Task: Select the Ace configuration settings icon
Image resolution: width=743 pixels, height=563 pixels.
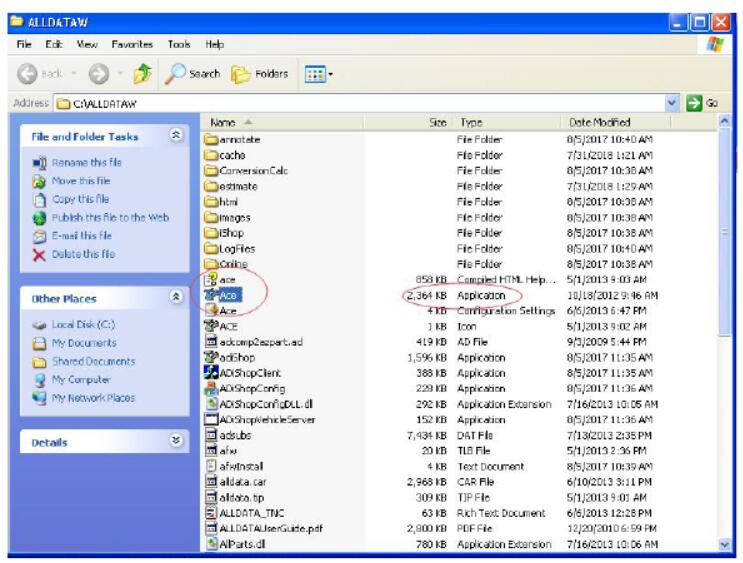Action: (211, 311)
